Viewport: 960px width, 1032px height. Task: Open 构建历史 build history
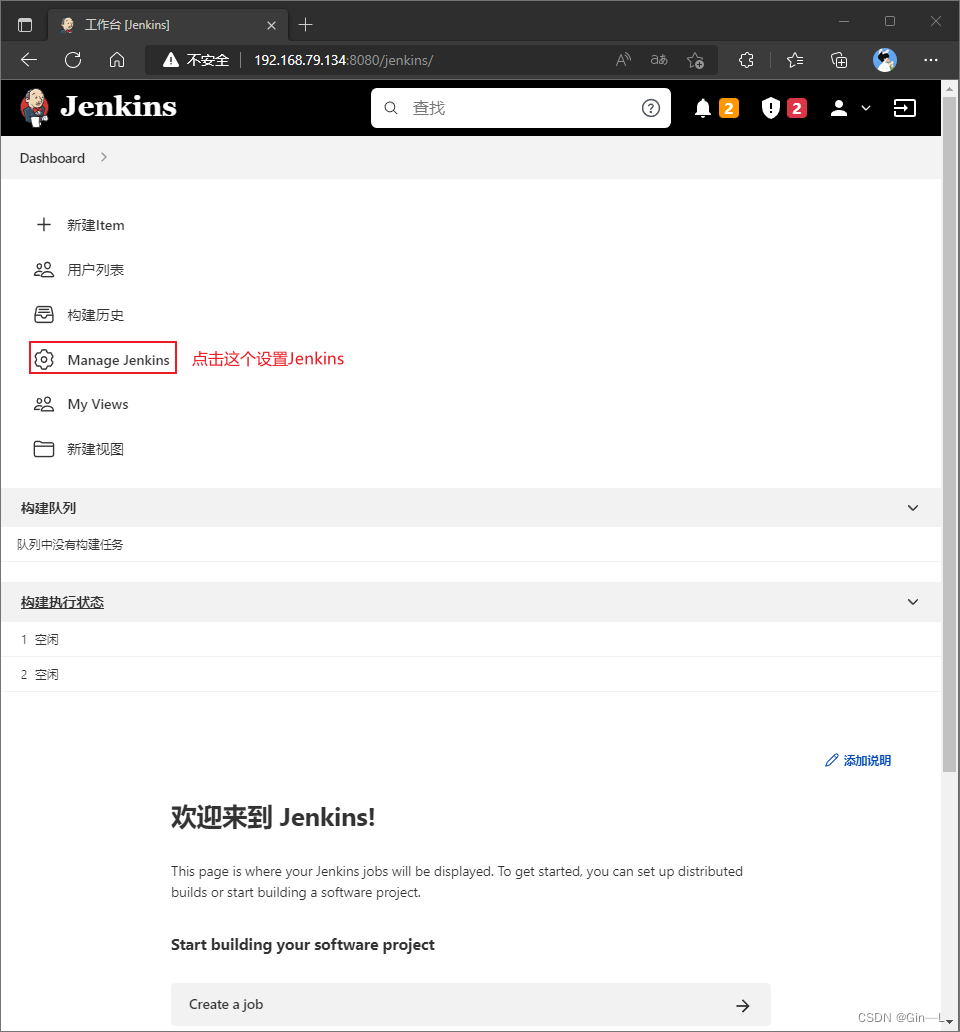pos(95,315)
